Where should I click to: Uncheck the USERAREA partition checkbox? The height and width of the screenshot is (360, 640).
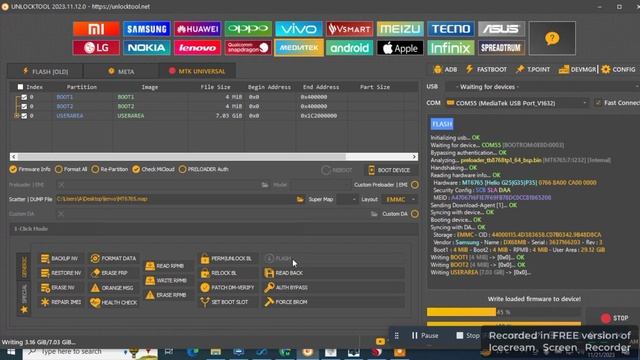24,116
